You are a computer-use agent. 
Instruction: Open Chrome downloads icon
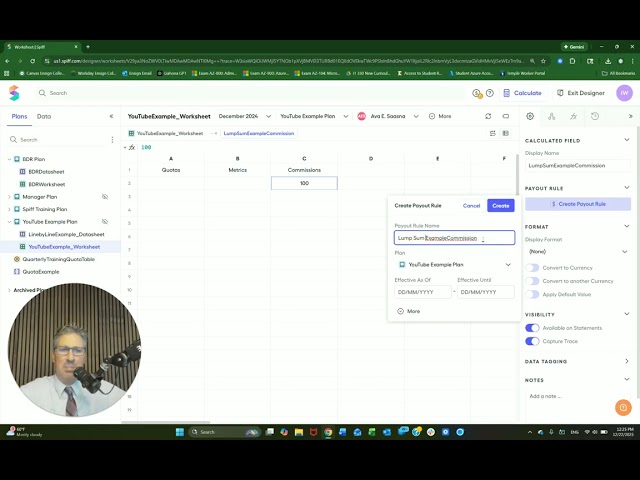608,61
